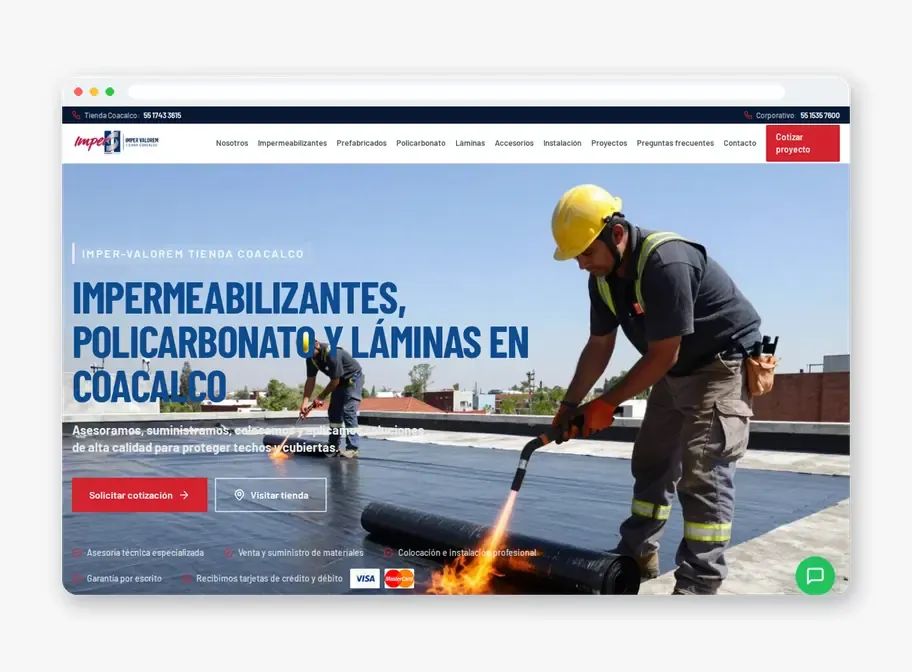This screenshot has width=912, height=672.
Task: Click the map pin icon in Visitar tienda
Action: pyautogui.click(x=239, y=495)
